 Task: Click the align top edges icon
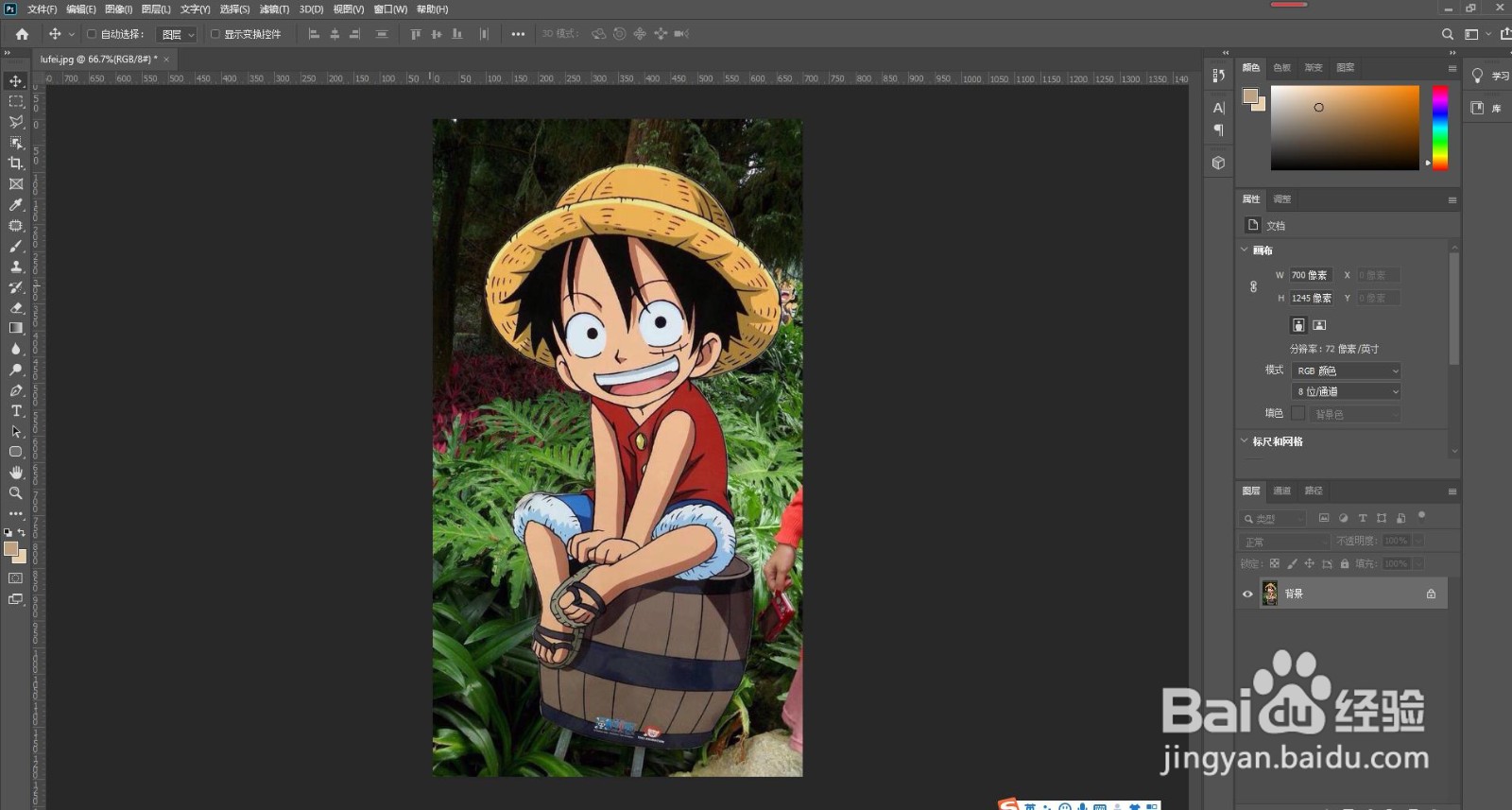[x=416, y=34]
